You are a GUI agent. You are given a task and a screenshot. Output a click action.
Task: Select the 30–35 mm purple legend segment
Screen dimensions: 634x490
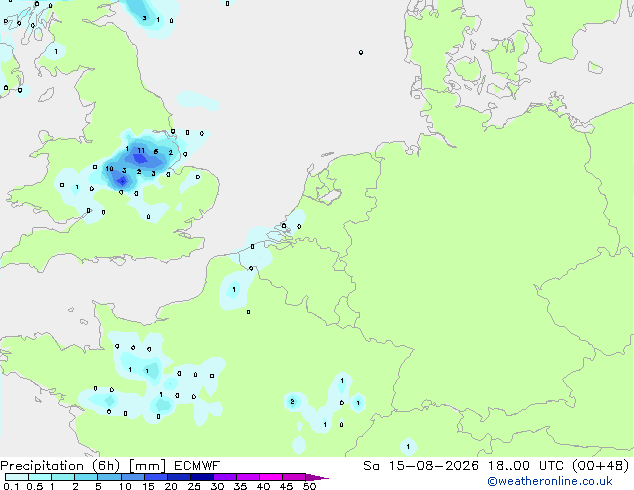click(224, 477)
